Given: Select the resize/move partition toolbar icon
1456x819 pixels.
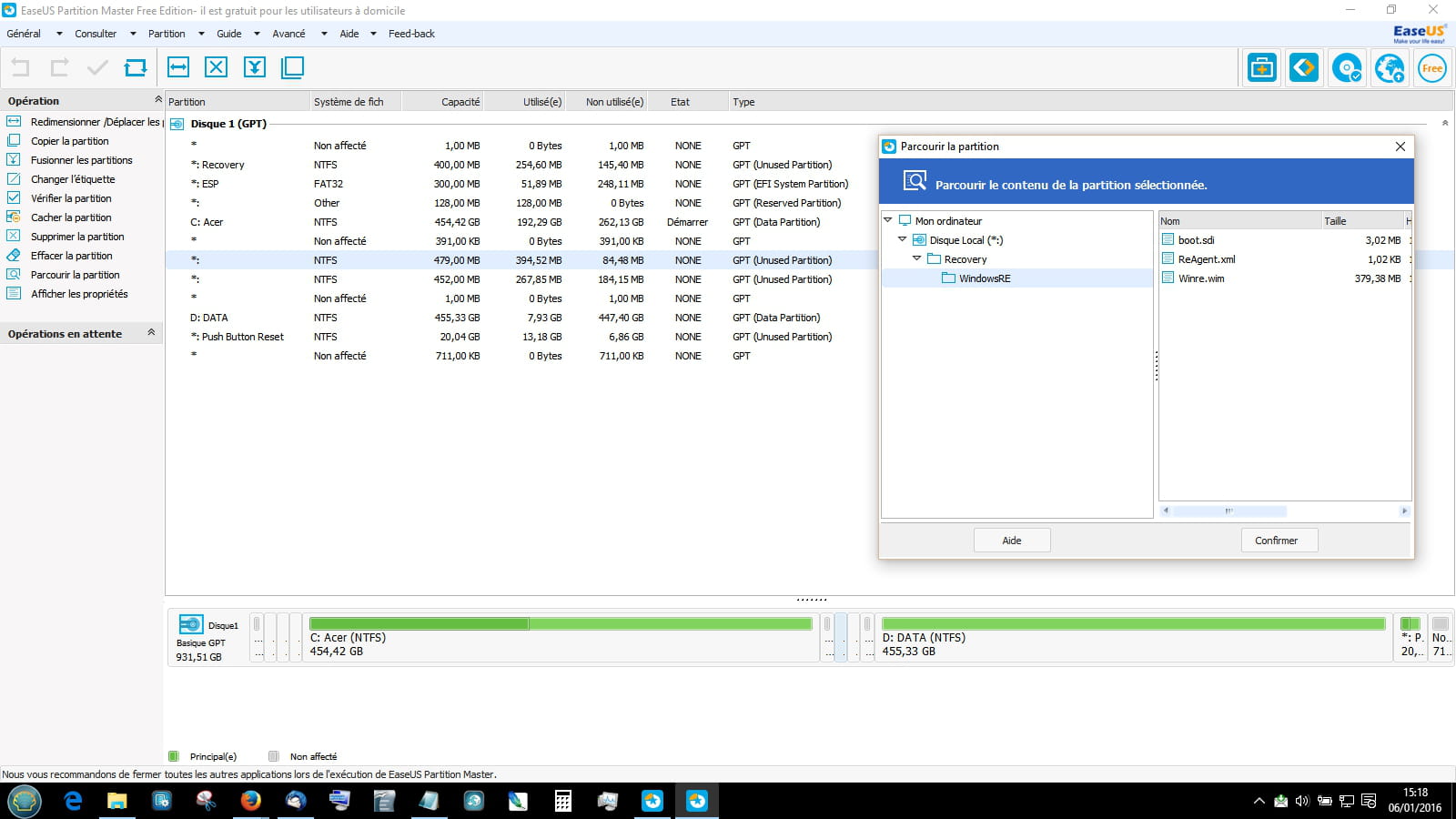Looking at the screenshot, I should click(178, 66).
